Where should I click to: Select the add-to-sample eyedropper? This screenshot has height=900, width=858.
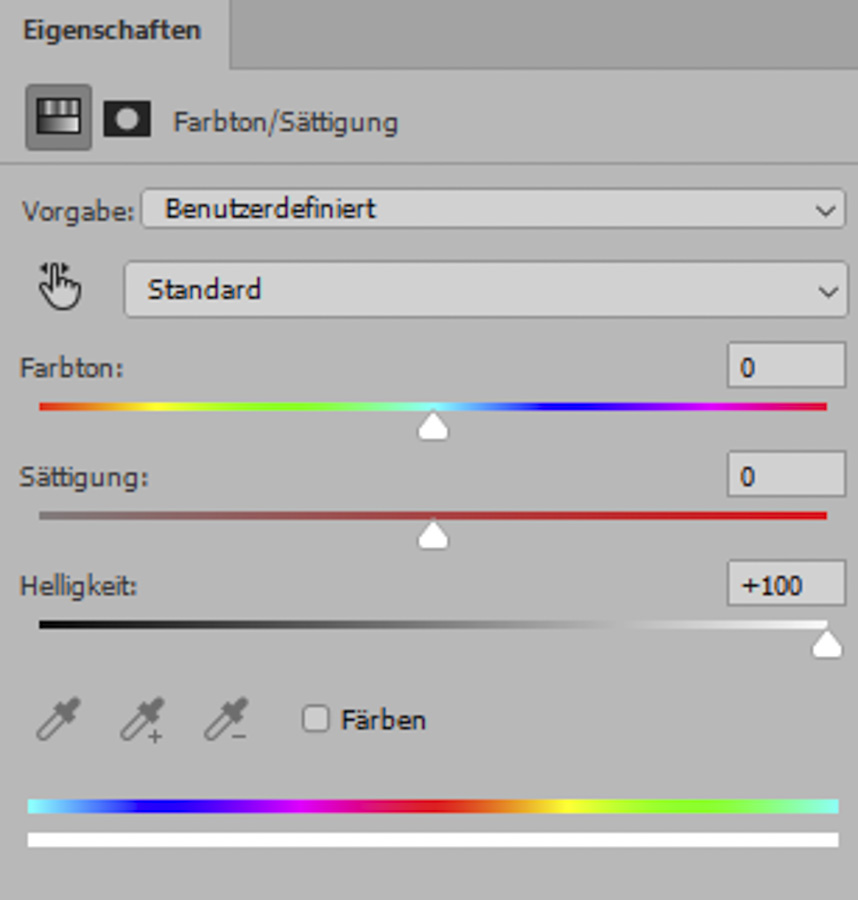click(141, 720)
